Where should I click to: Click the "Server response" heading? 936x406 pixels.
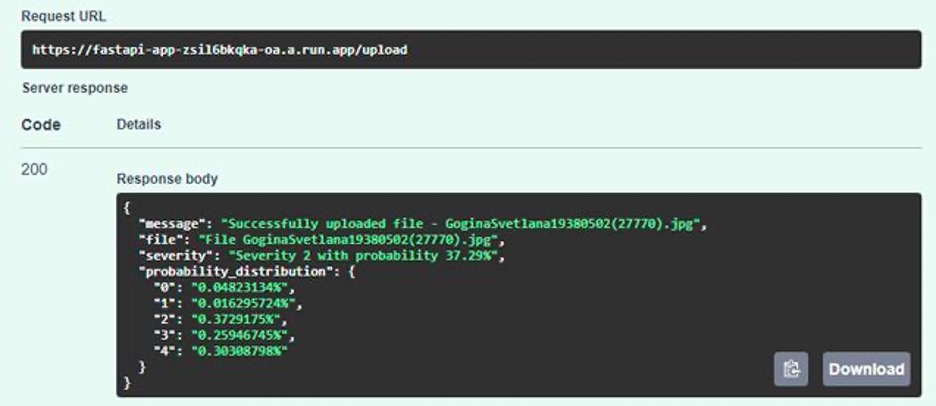(x=75, y=88)
